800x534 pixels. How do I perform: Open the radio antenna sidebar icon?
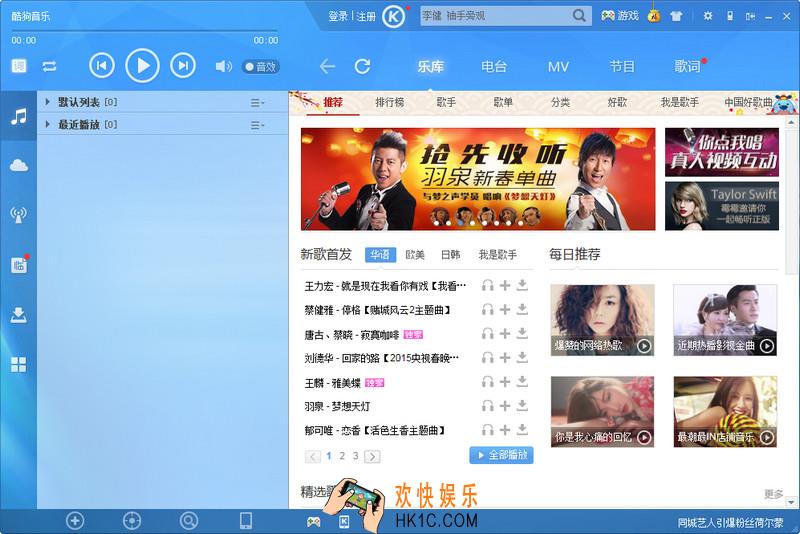[x=19, y=215]
